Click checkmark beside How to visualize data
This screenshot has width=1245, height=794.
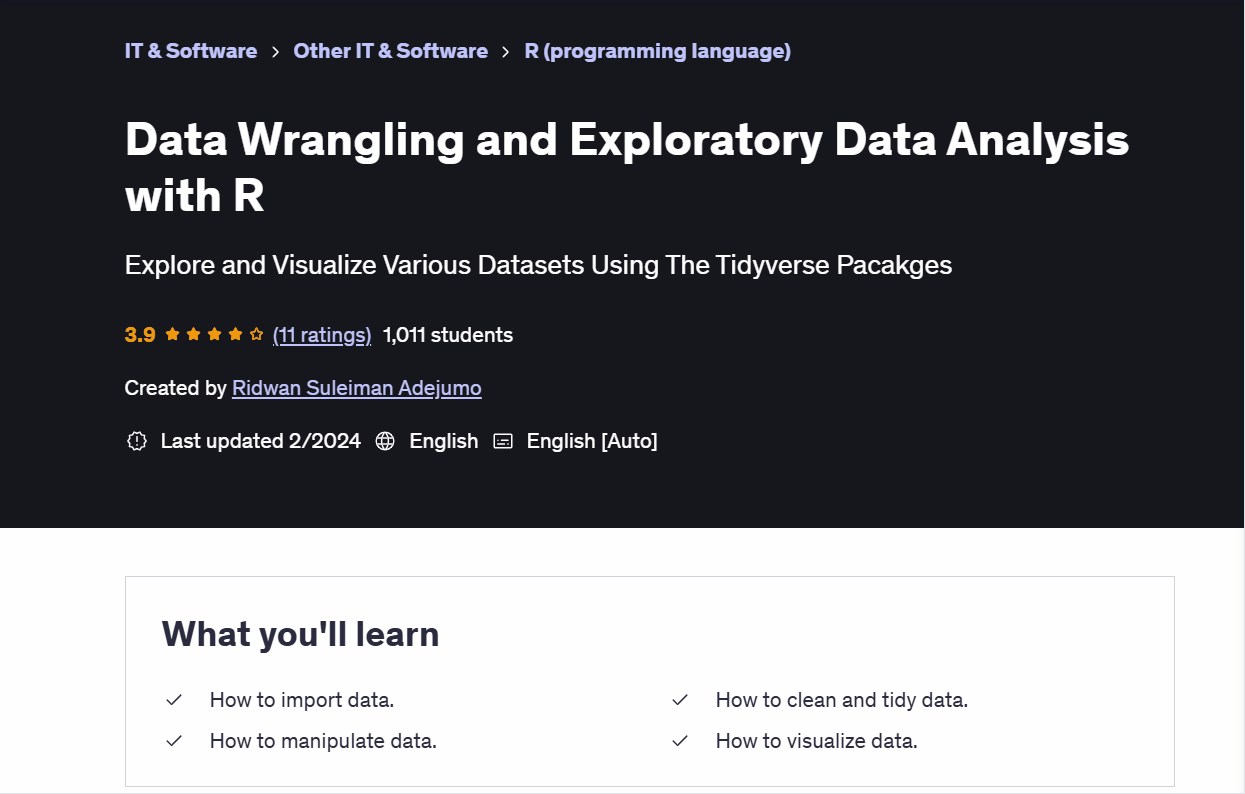point(680,741)
